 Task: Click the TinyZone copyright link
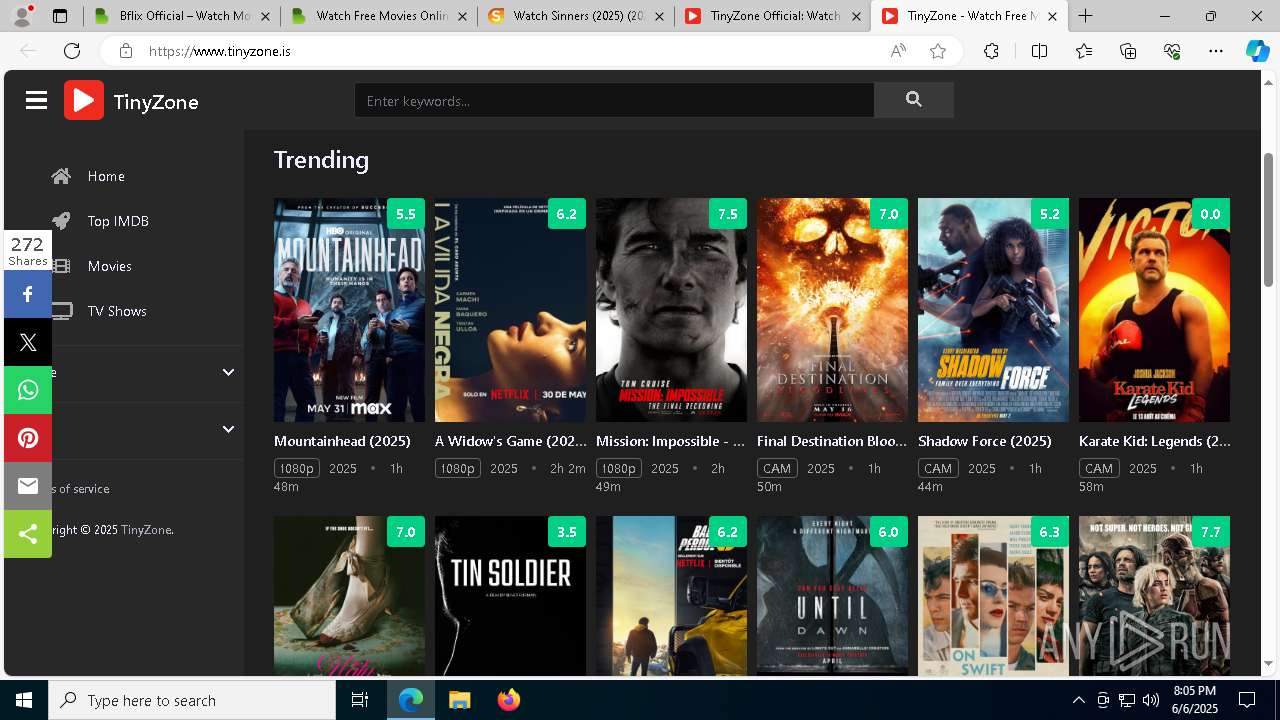click(146, 530)
